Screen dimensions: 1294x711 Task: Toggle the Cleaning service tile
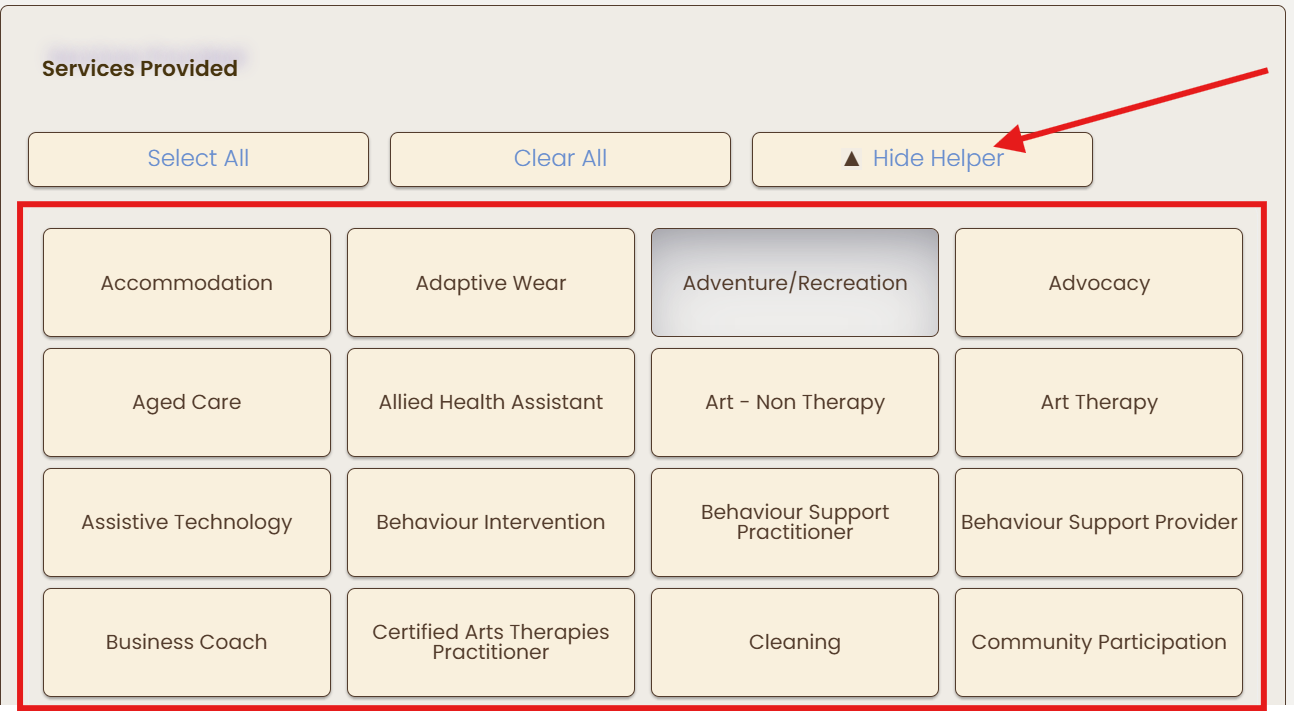pos(795,643)
